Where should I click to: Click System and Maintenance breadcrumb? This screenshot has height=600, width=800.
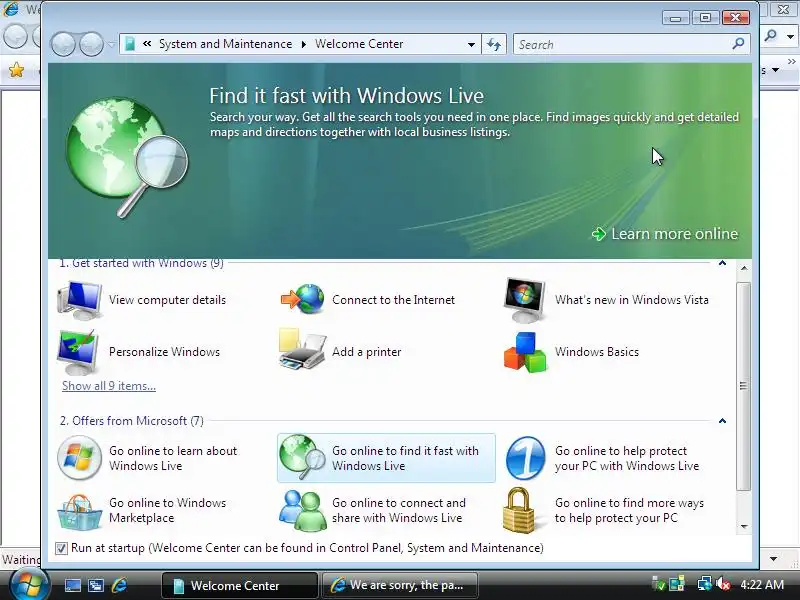click(226, 44)
